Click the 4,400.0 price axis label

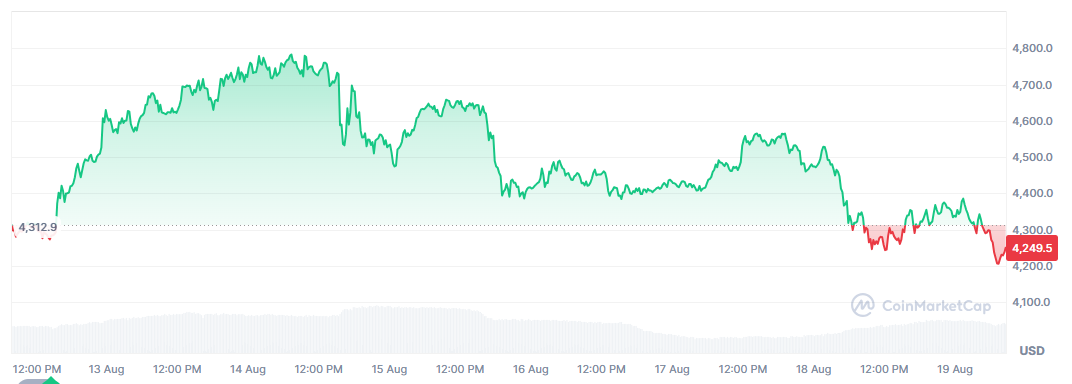pyautogui.click(x=1032, y=194)
